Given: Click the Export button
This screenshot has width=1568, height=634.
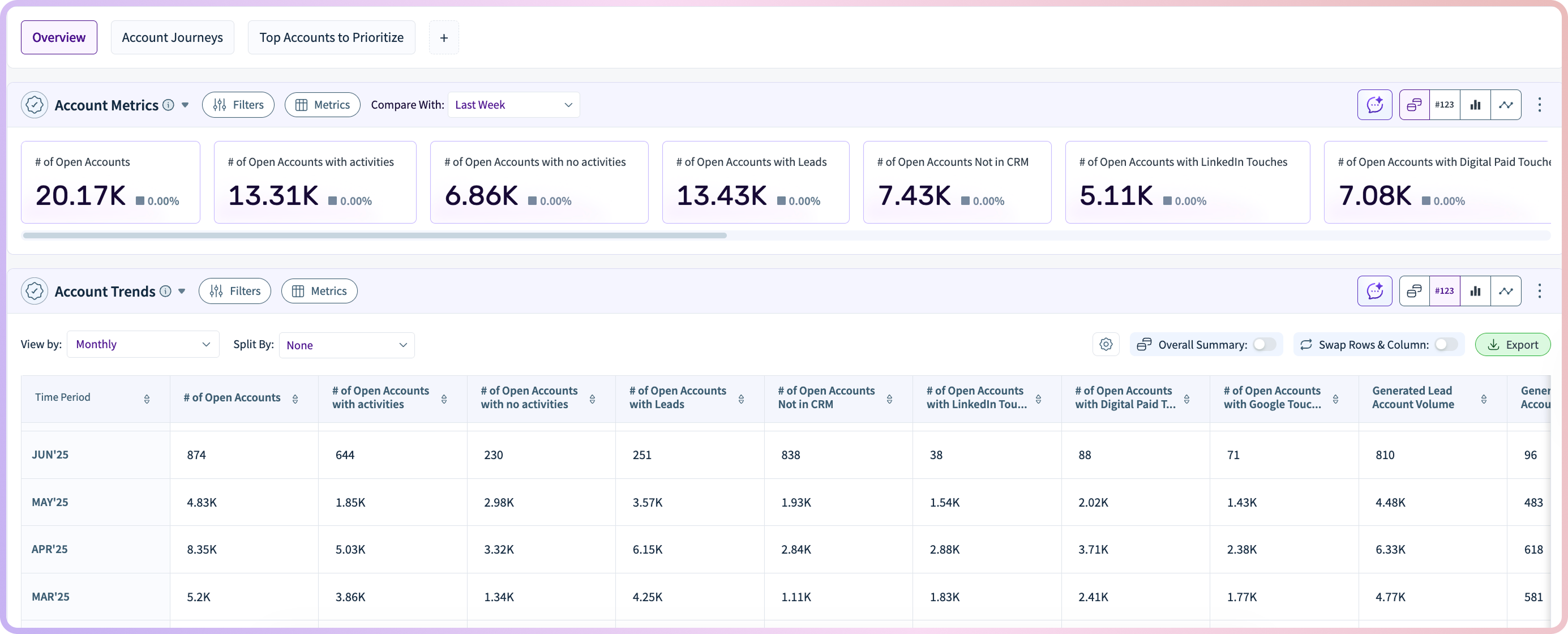Looking at the screenshot, I should pos(1512,344).
